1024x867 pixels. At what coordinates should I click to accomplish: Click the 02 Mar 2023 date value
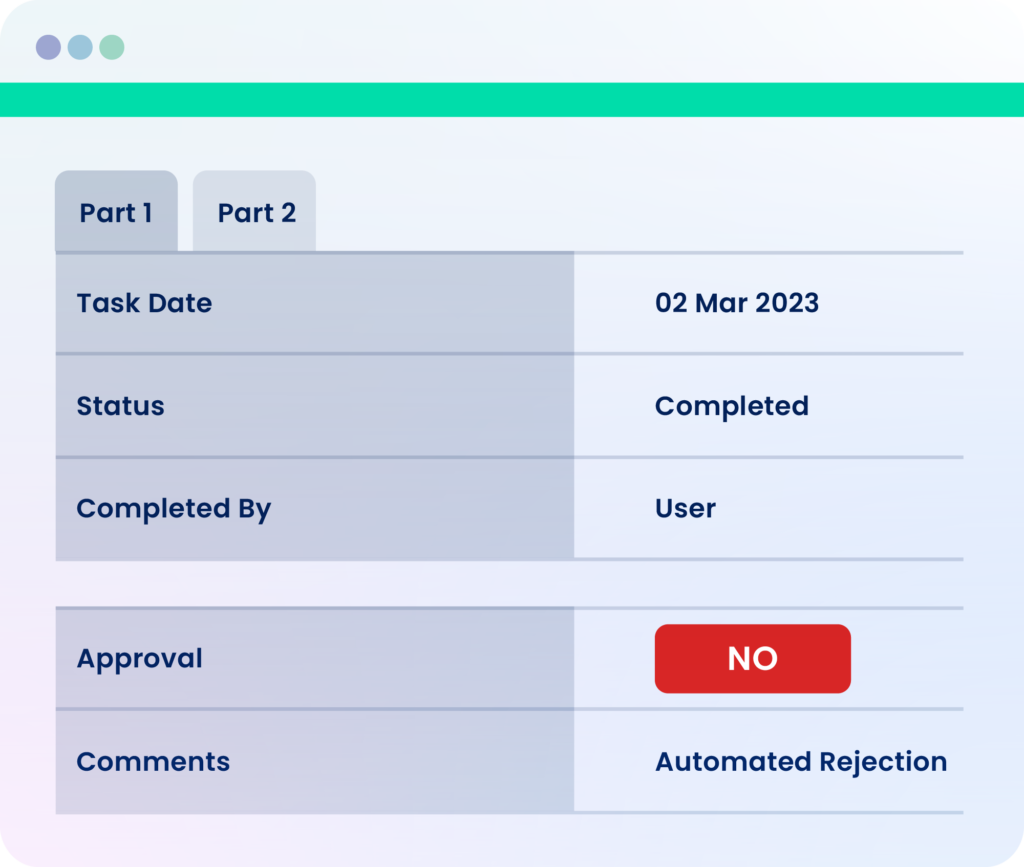(737, 304)
